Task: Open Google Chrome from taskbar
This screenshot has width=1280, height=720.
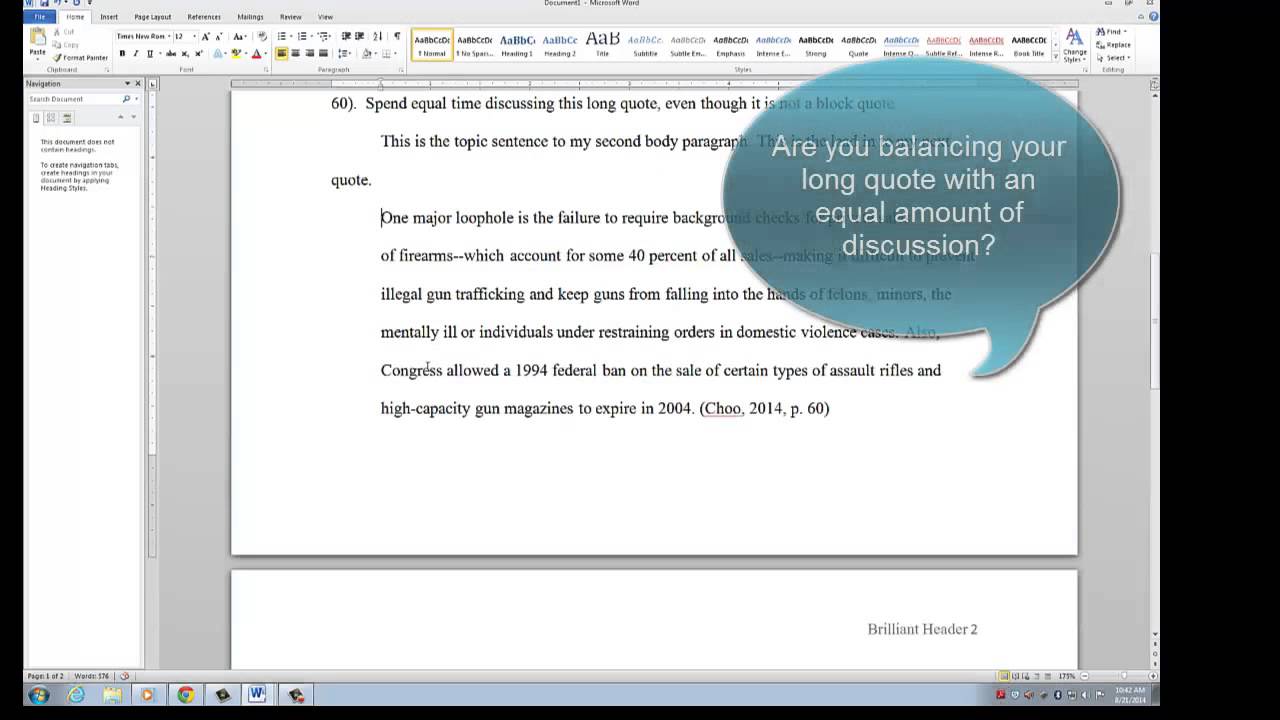Action: (x=186, y=695)
